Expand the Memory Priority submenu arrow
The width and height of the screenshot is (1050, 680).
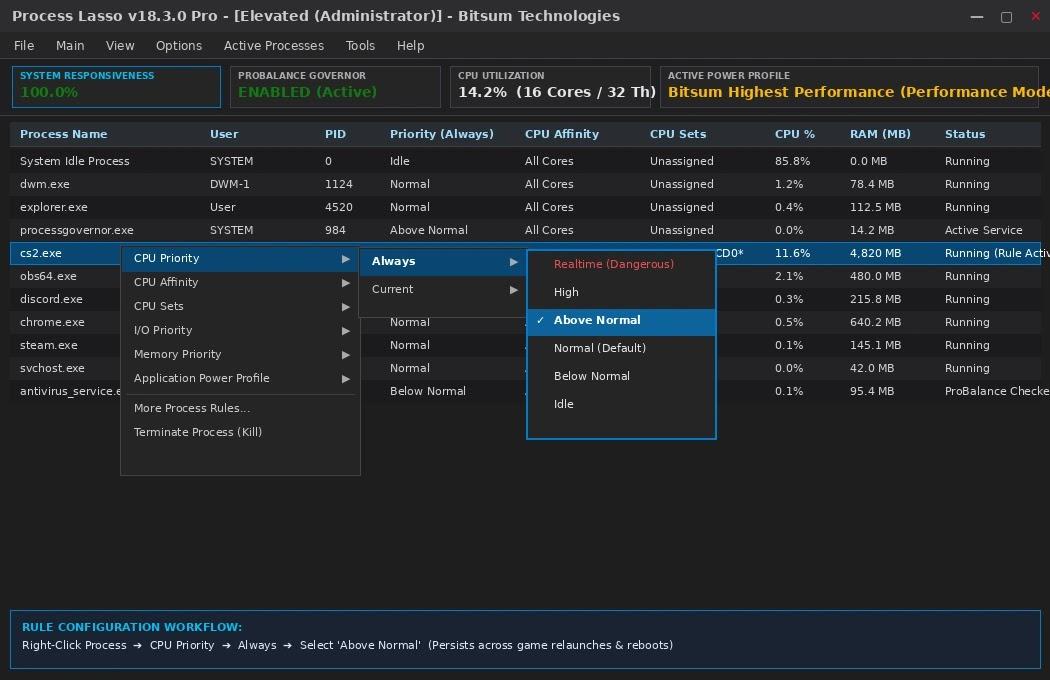click(346, 355)
